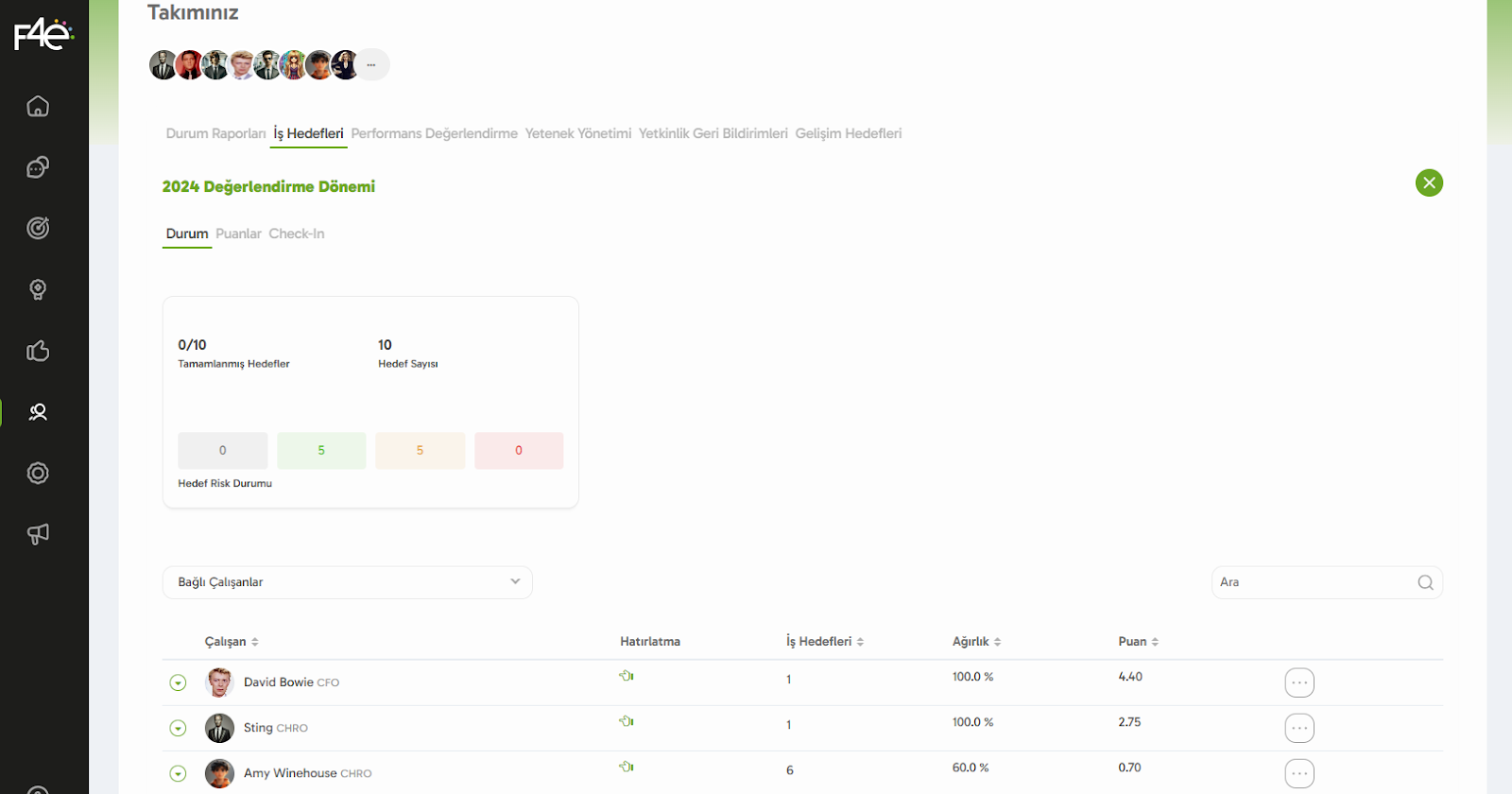Open the home icon in sidebar
Image resolution: width=1512 pixels, height=794 pixels.
tap(38, 106)
